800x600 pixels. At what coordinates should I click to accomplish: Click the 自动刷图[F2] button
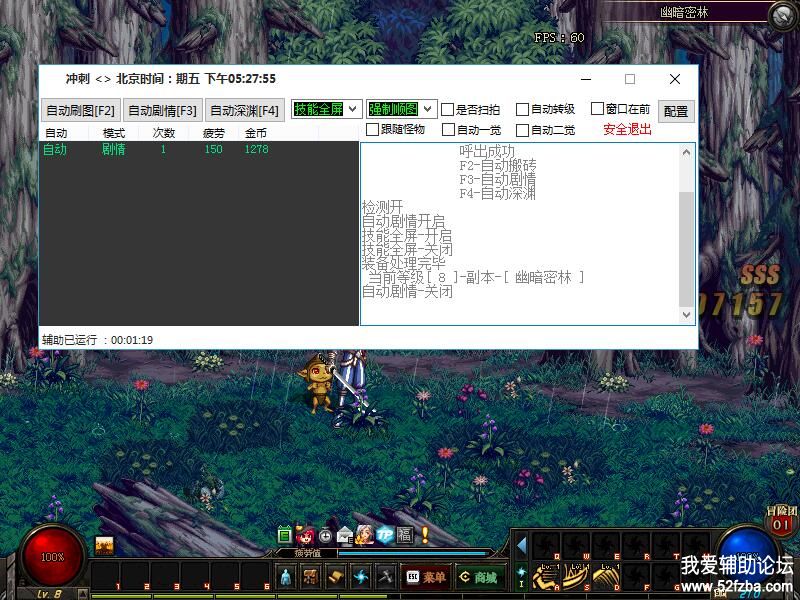[81, 110]
